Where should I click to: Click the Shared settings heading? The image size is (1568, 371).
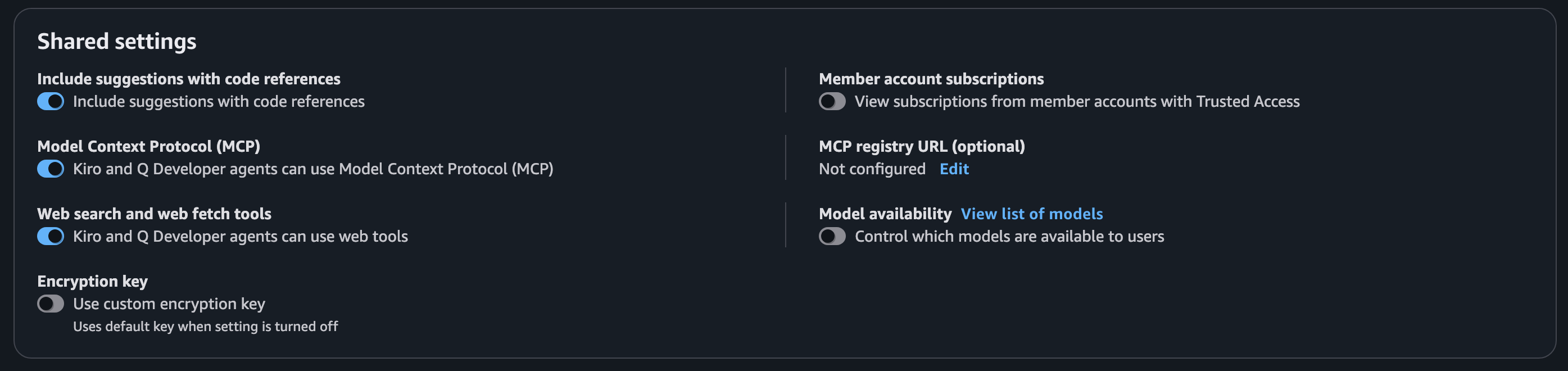click(117, 42)
